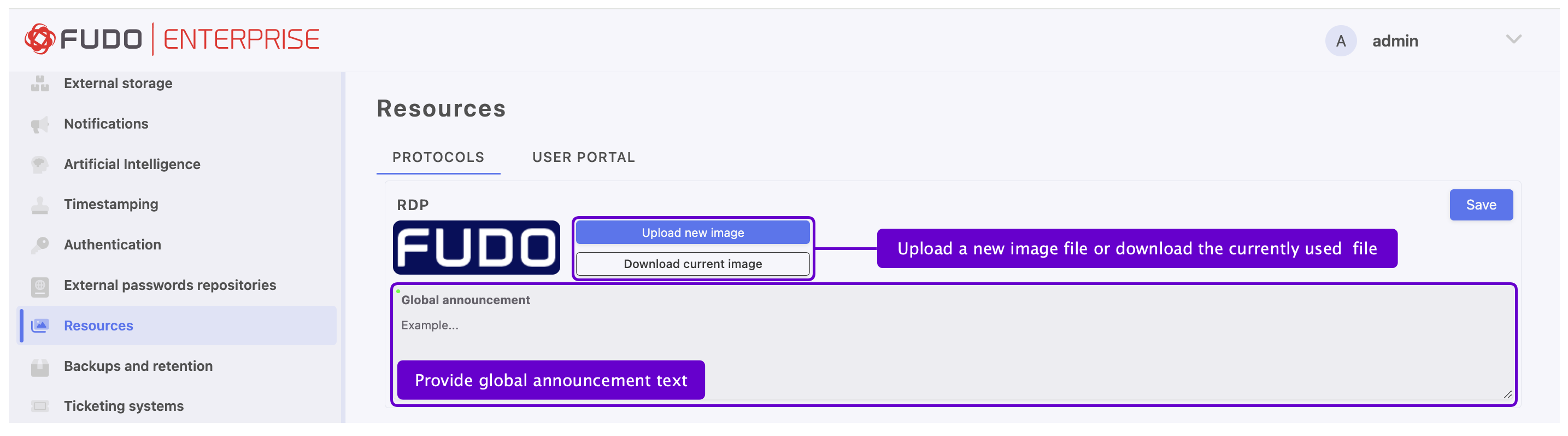Click the Timestamping stamp icon
Screen dimensions: 1568x436
[39, 205]
